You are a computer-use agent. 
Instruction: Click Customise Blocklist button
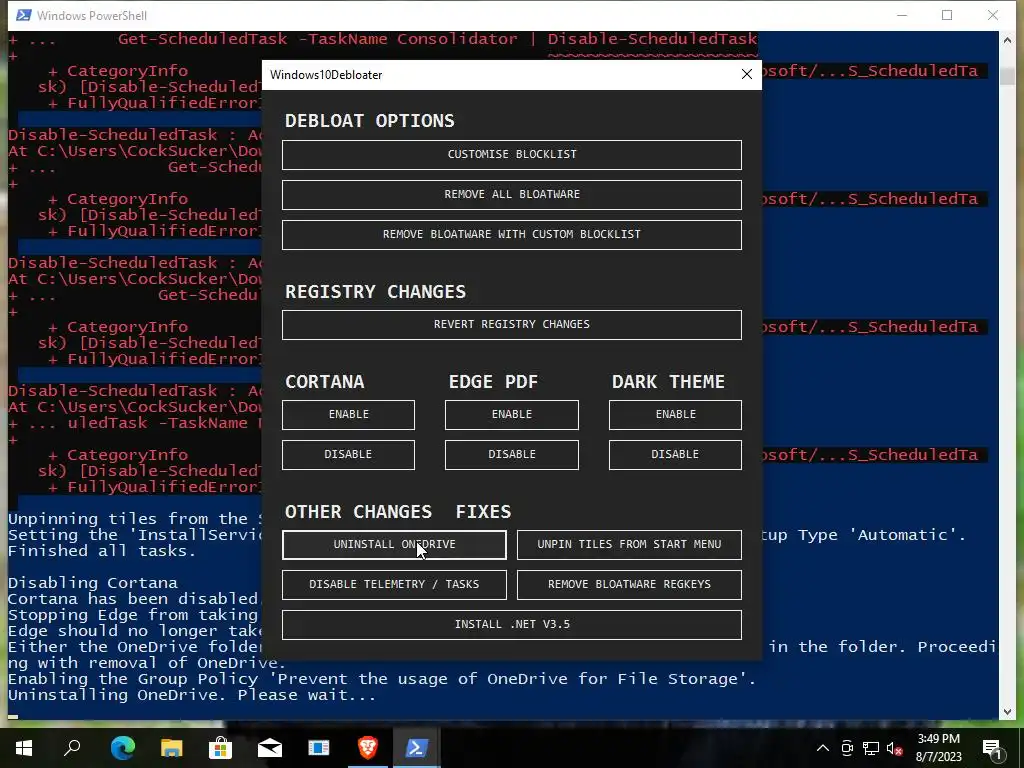click(511, 155)
